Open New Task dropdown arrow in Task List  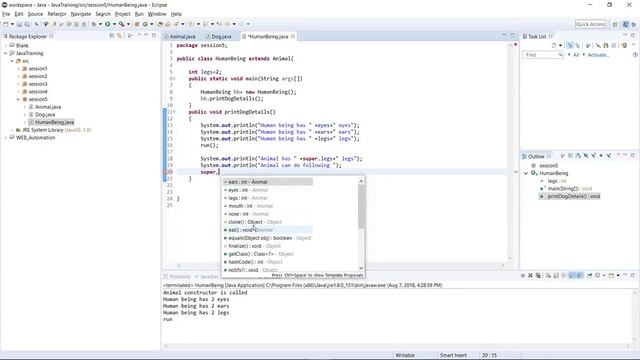(x=560, y=45)
